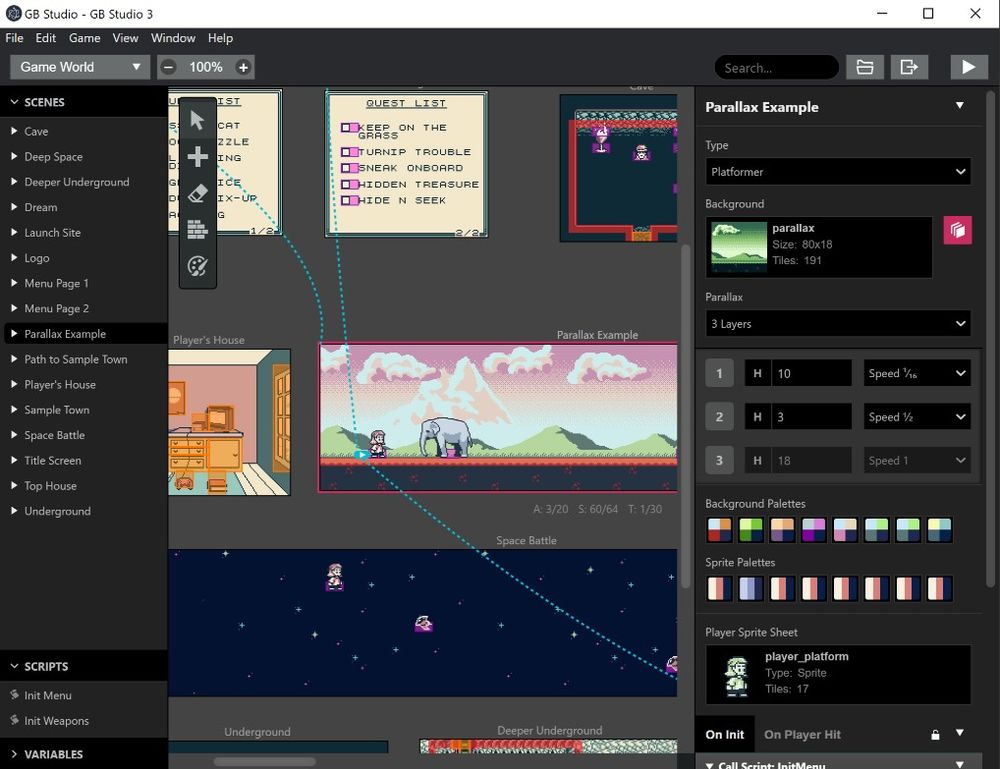Viewport: 1000px width, 769px height.
Task: Click layer 2 height input field
Action: [811, 416]
